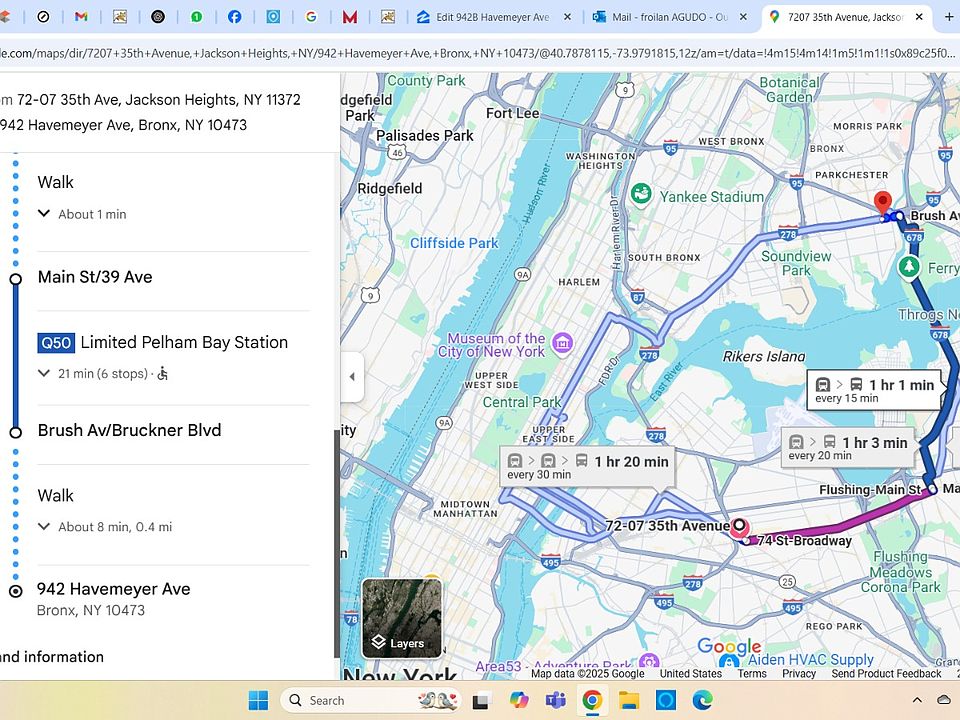Expand the Walk About 8 min details
The image size is (960, 720).
44,527
